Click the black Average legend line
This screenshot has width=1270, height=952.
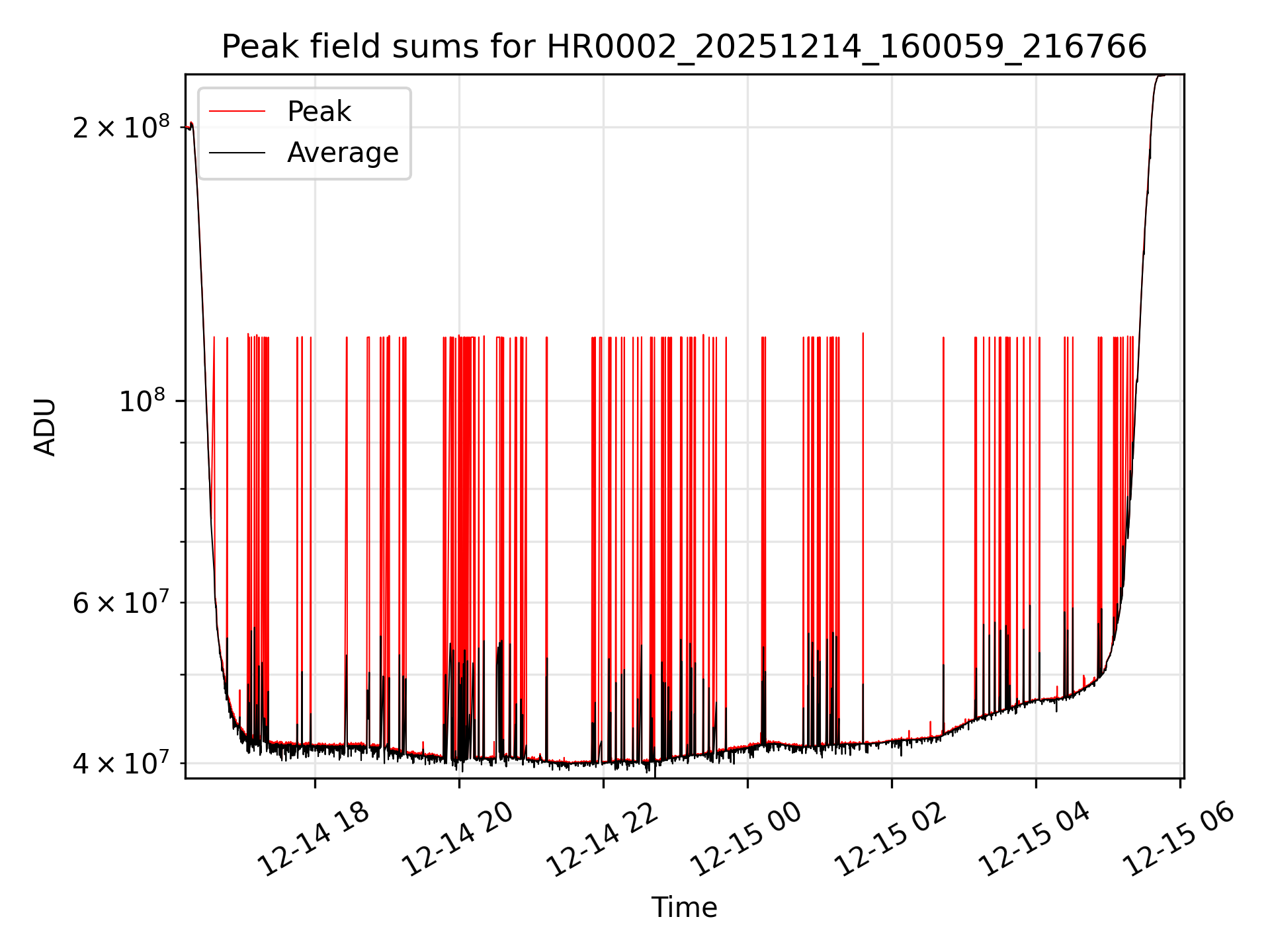pyautogui.click(x=237, y=153)
